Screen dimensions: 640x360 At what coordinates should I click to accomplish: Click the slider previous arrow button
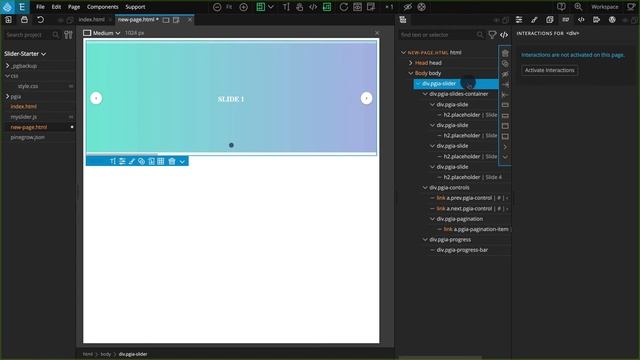(96, 98)
